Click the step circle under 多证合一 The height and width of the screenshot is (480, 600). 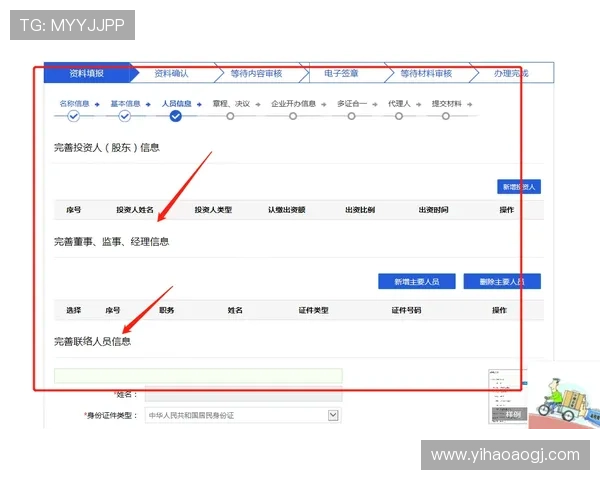pyautogui.click(x=351, y=116)
